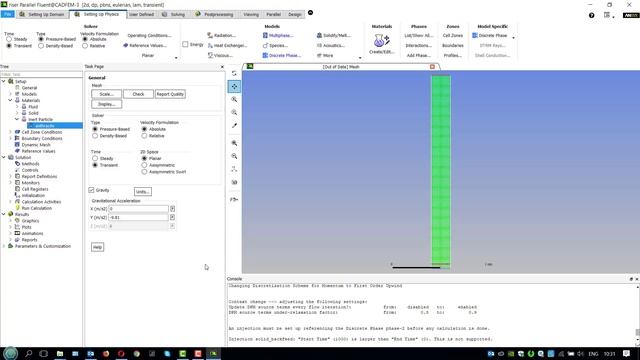This screenshot has height=360, width=640.
Task: Click the Multiphase model icon
Action: pyautogui.click(x=265, y=36)
